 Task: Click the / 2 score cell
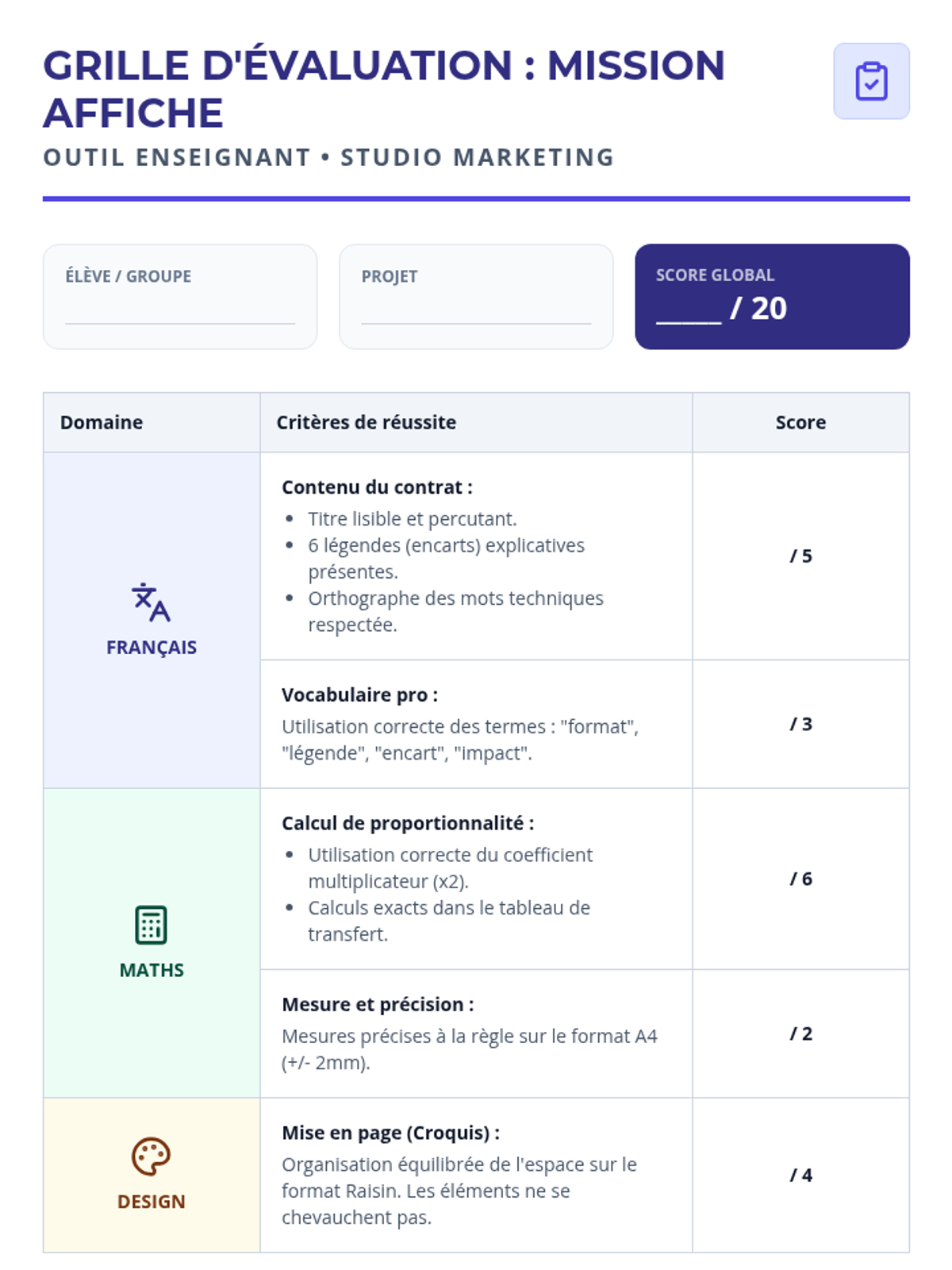point(800,1033)
